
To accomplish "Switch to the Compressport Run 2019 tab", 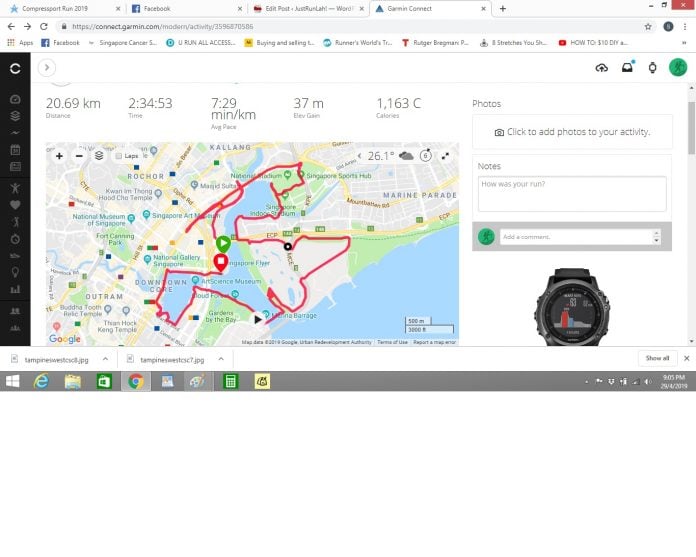I will pyautogui.click(x=66, y=8).
